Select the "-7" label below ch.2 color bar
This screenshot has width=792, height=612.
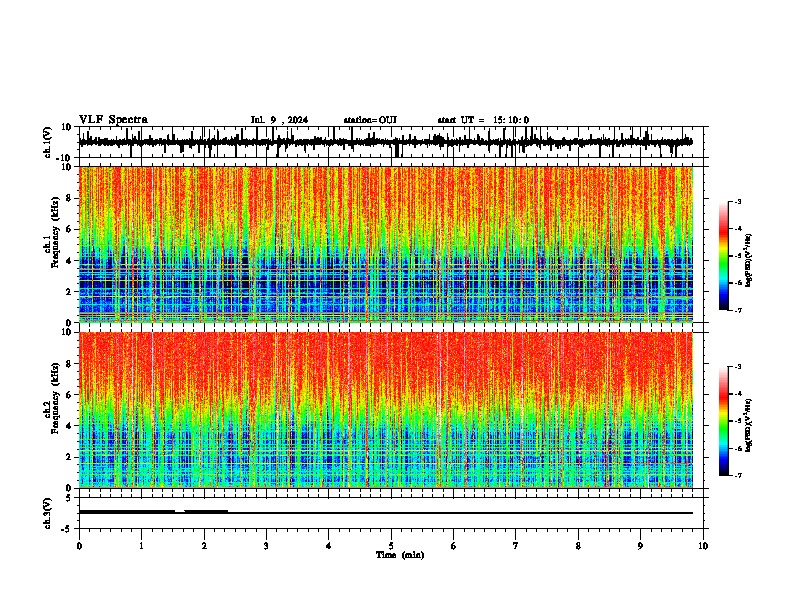(x=737, y=475)
